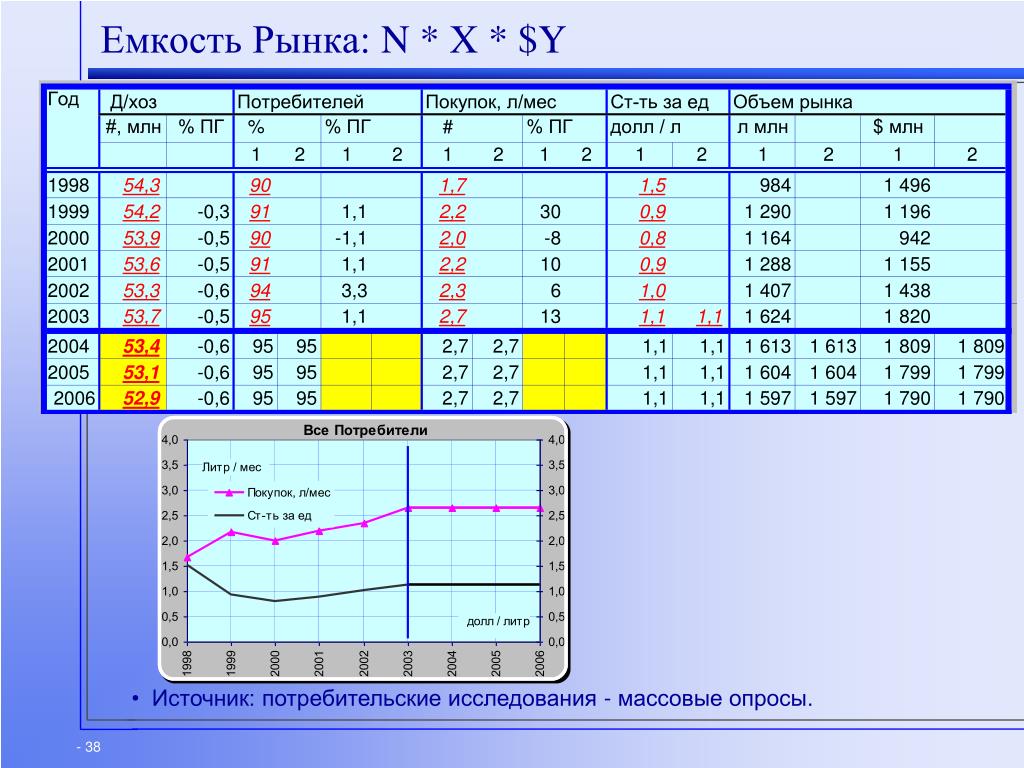The image size is (1024, 768).
Task: Open the underlined red value 54,3
Action: (142, 185)
